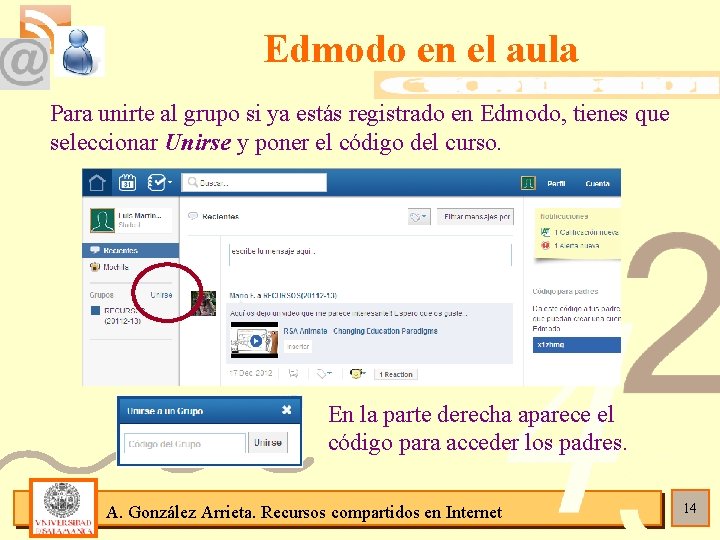This screenshot has width=720, height=540.
Task: Open the calendar icon in top bar
Action: 127,183
